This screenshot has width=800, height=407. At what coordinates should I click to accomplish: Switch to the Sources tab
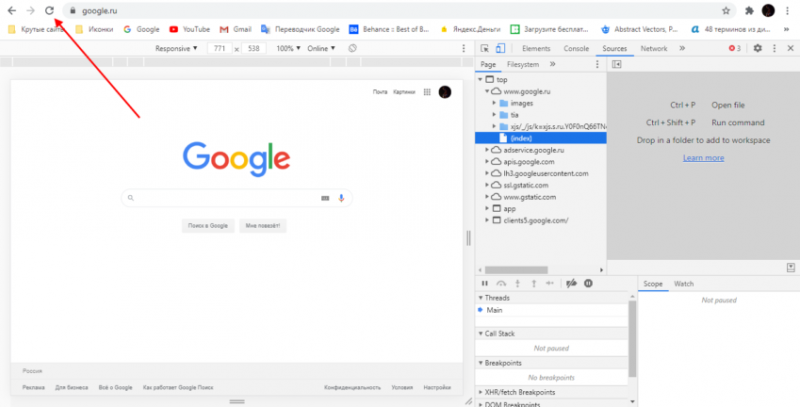coord(614,48)
